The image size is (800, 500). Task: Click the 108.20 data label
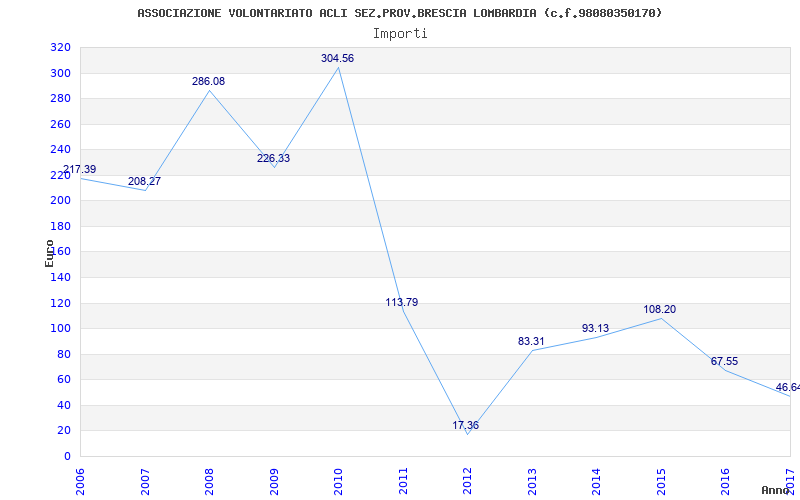[x=660, y=310]
